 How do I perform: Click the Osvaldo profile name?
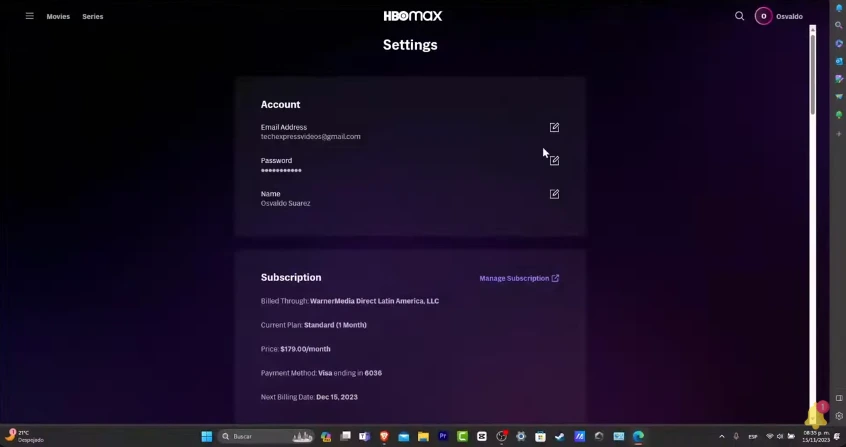coord(789,17)
